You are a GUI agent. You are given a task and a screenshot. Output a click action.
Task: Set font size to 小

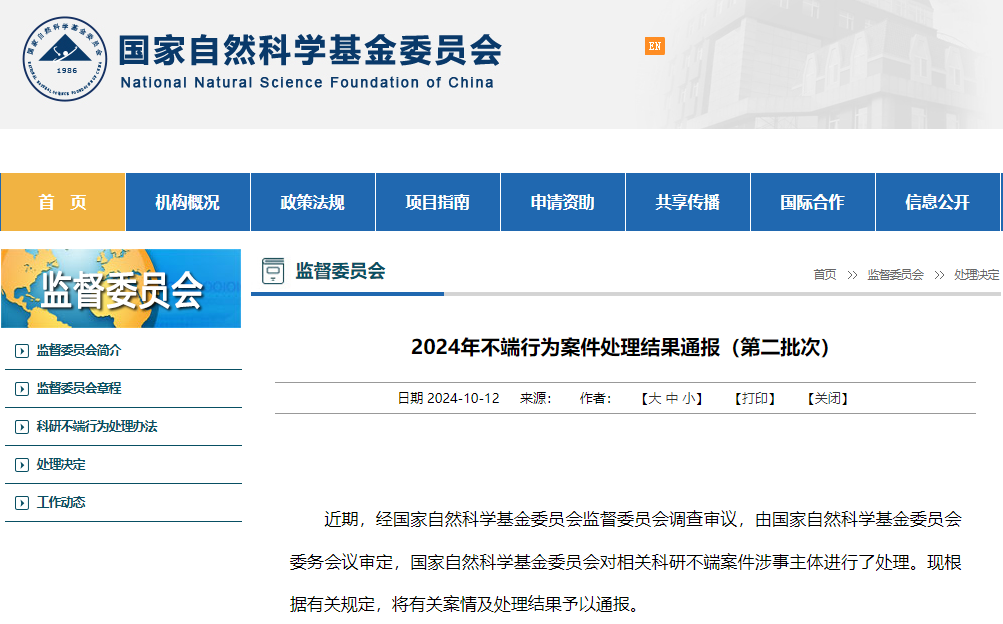(689, 398)
